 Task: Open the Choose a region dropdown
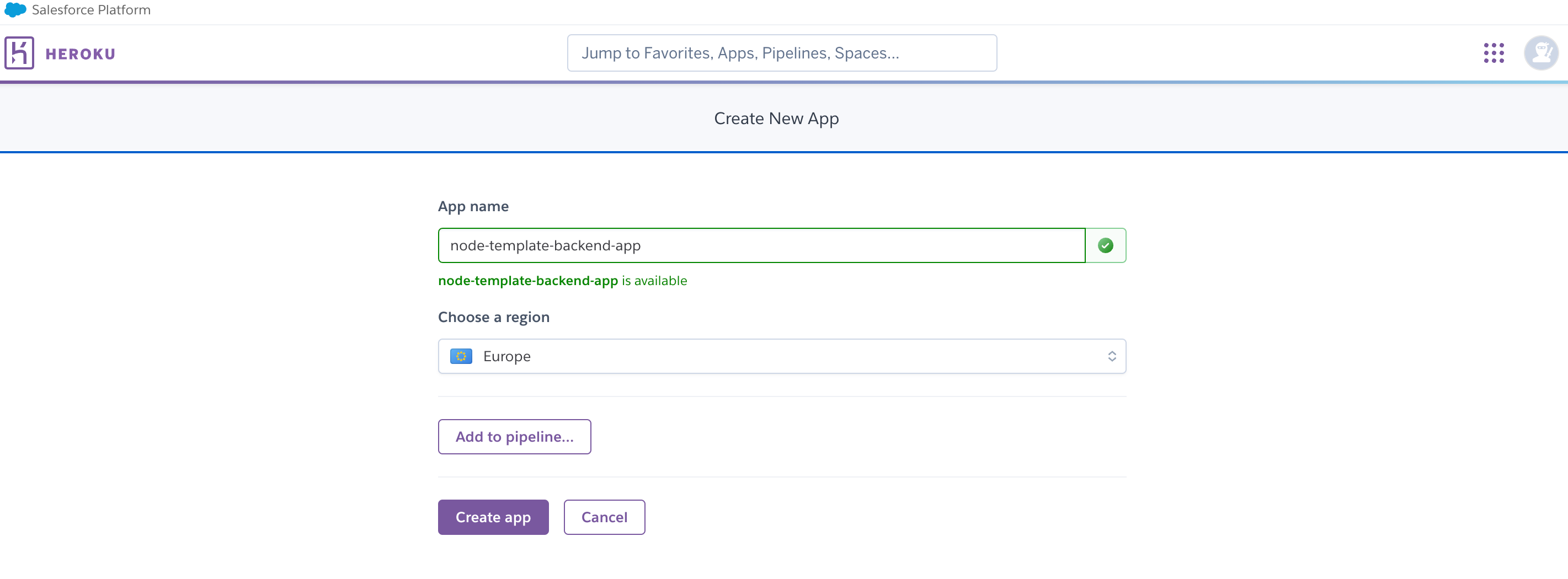tap(782, 356)
